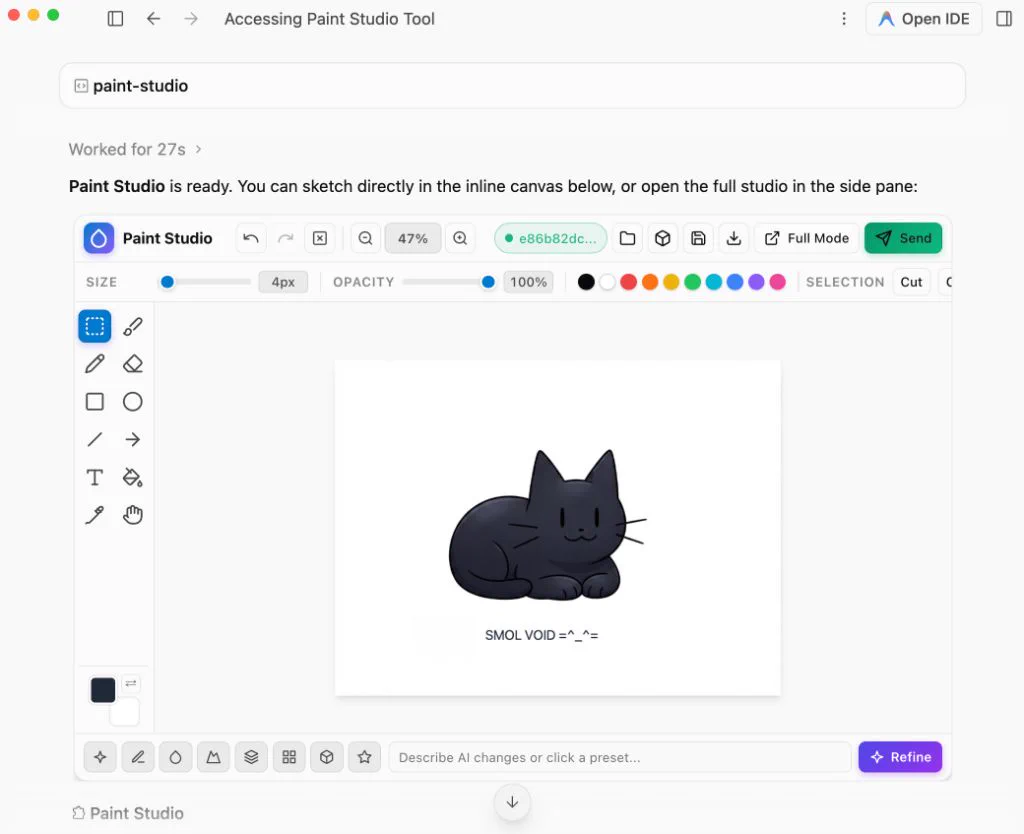Toggle the left sidebar panel
1024x834 pixels.
(116, 19)
